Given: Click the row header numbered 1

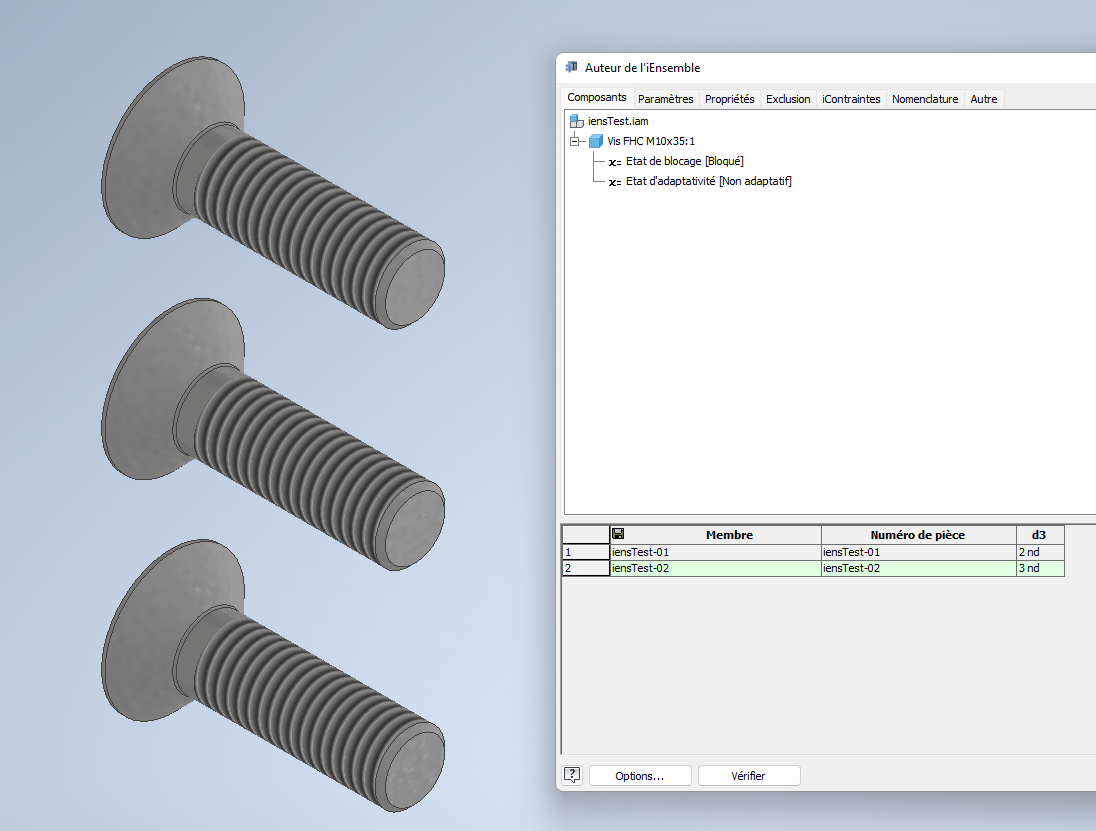Looking at the screenshot, I should tap(585, 551).
